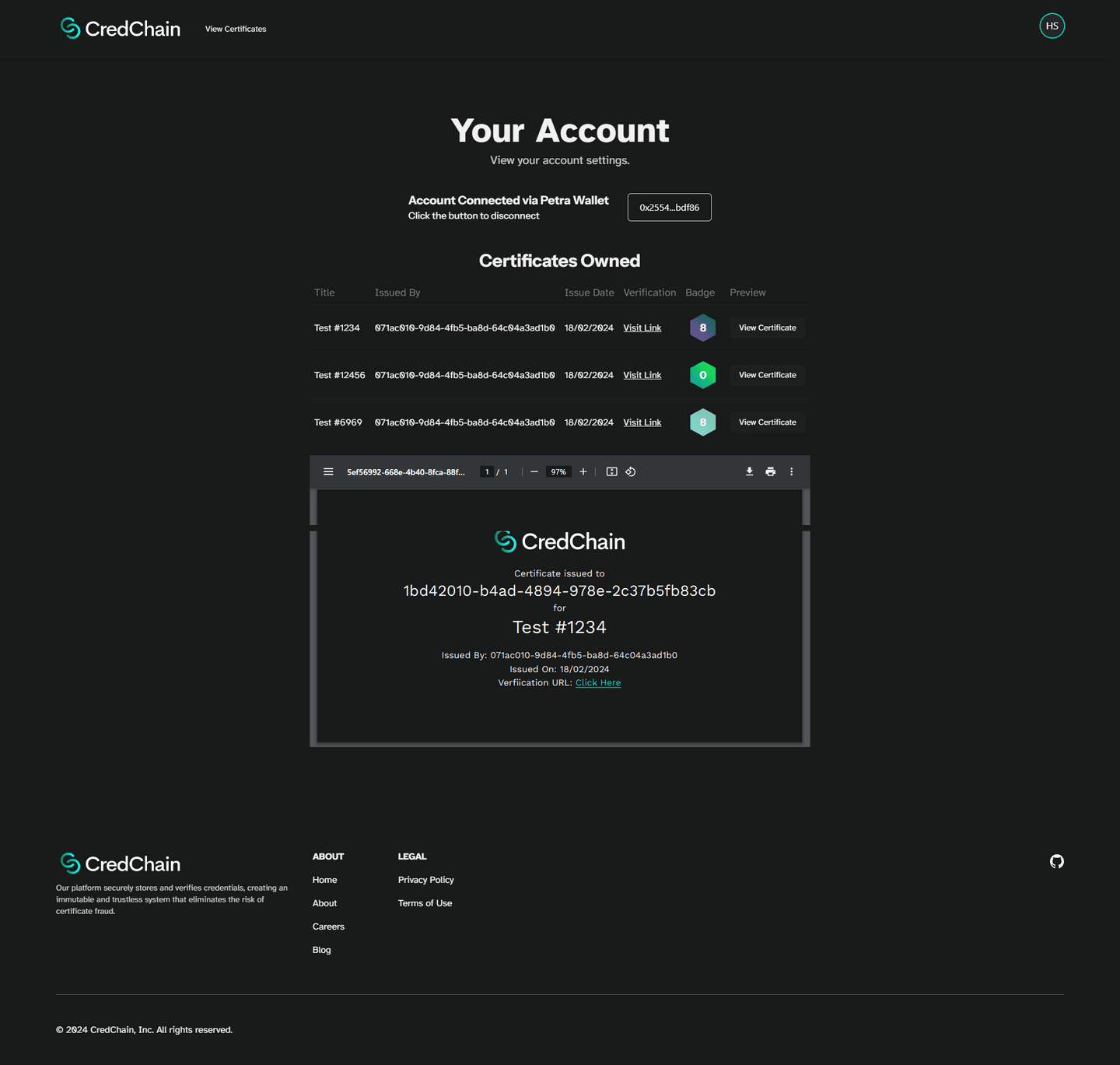Image resolution: width=1120 pixels, height=1065 pixels.
Task: Click the Verification column header
Action: click(x=649, y=293)
